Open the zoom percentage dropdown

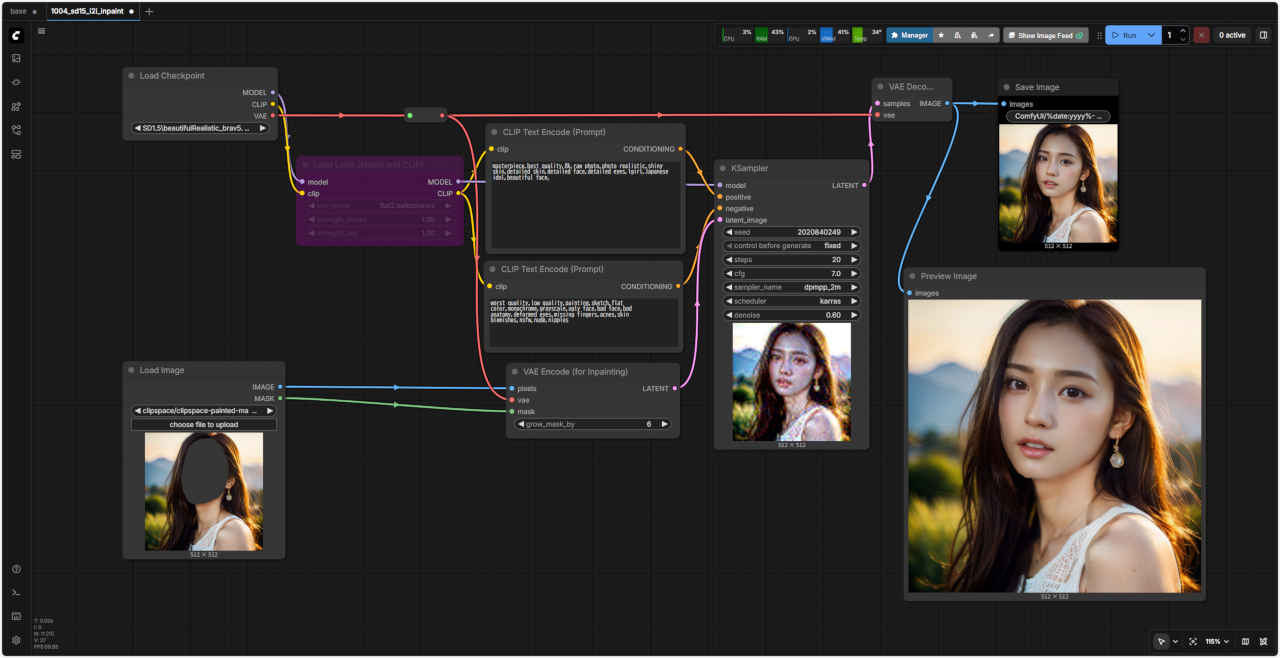click(x=1215, y=641)
